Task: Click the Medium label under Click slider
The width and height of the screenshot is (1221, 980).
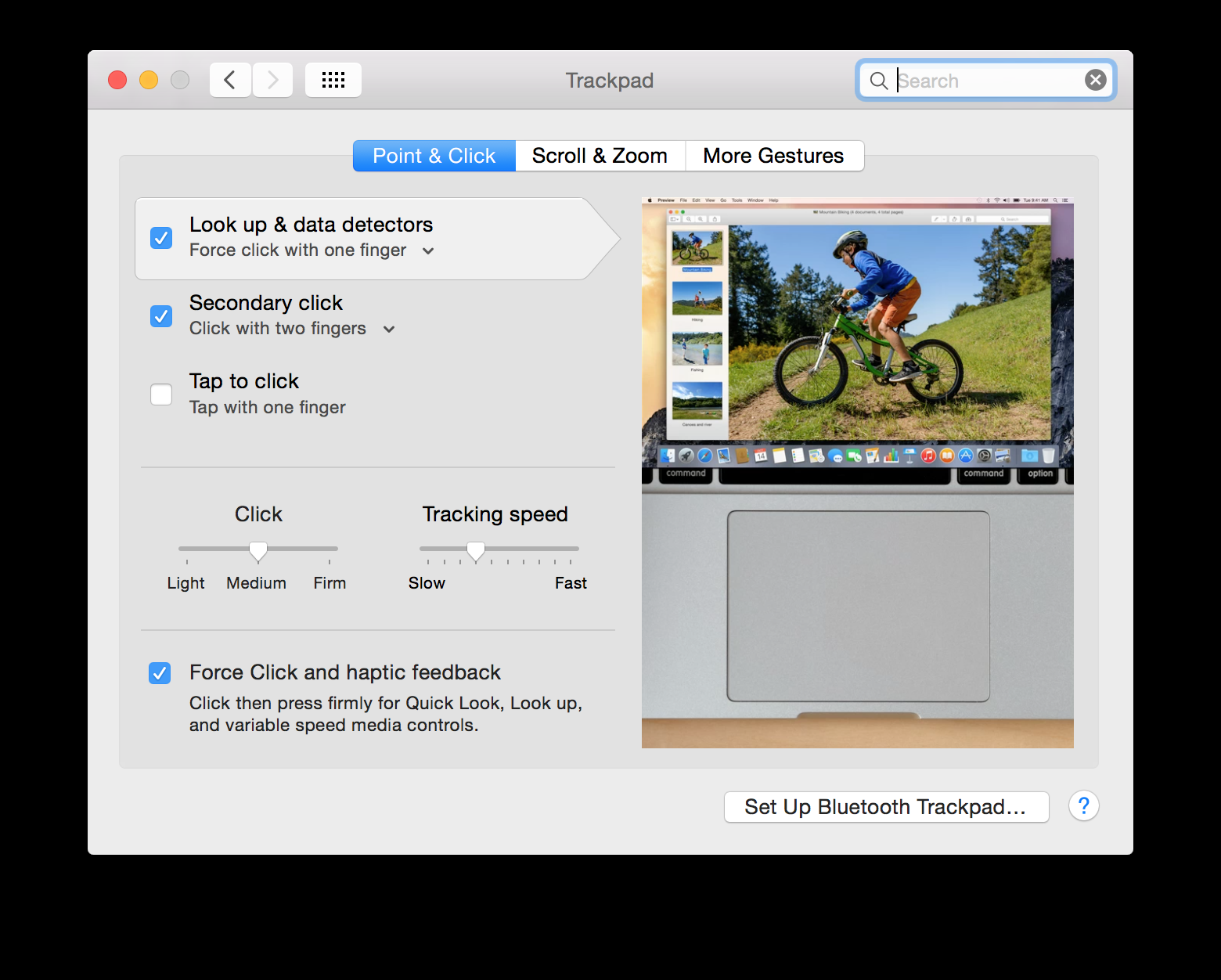Action: pyautogui.click(x=257, y=583)
